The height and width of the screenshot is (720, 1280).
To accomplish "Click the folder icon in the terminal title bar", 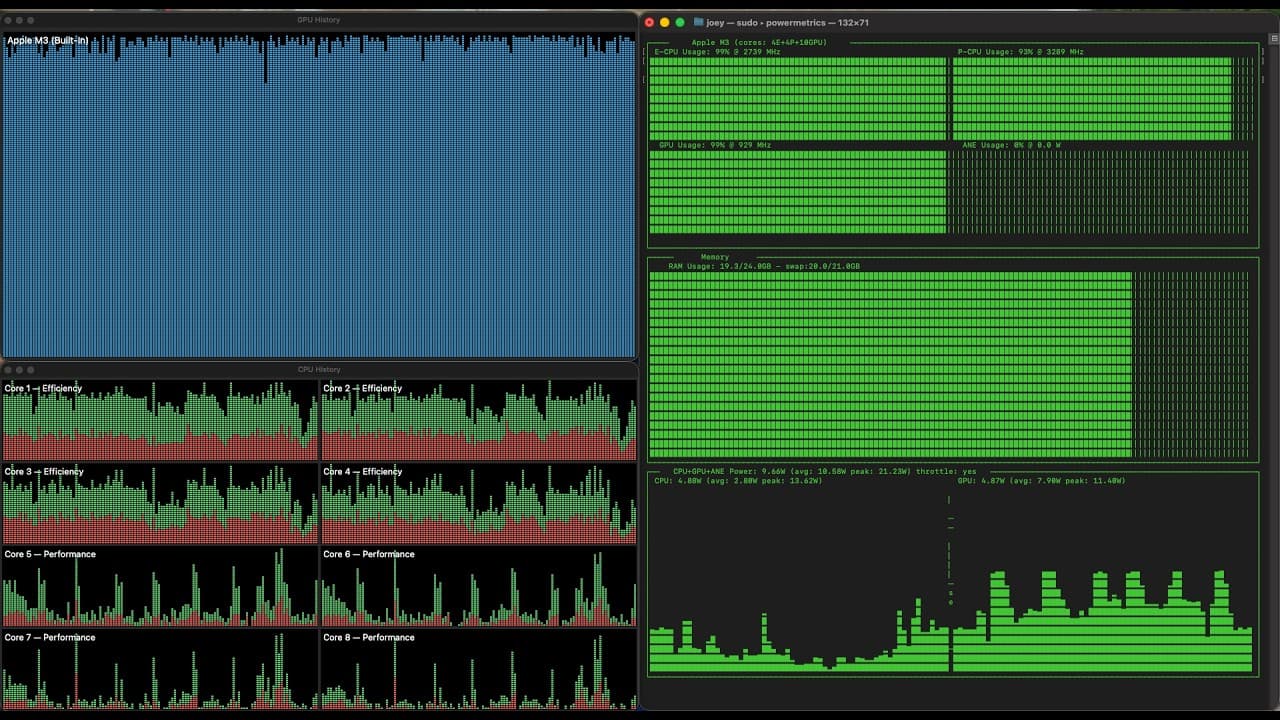I will point(698,22).
